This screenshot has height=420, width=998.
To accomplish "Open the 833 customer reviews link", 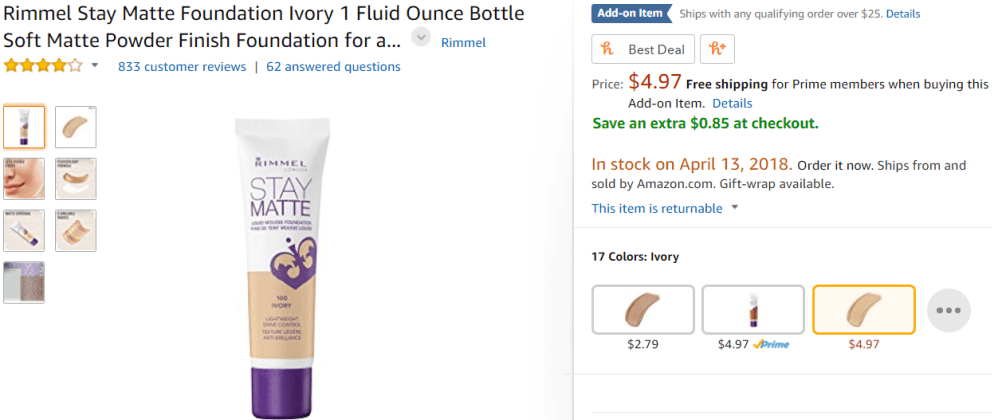I will tap(181, 66).
